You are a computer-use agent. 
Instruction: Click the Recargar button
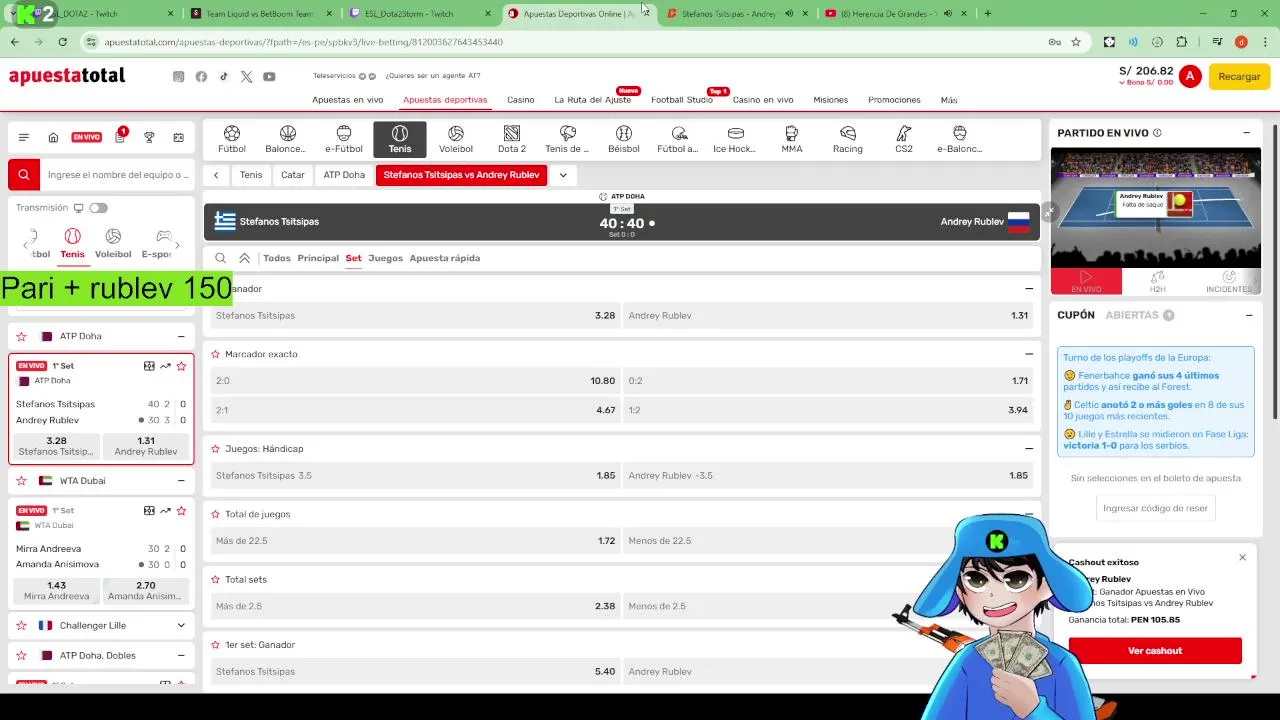click(1239, 77)
